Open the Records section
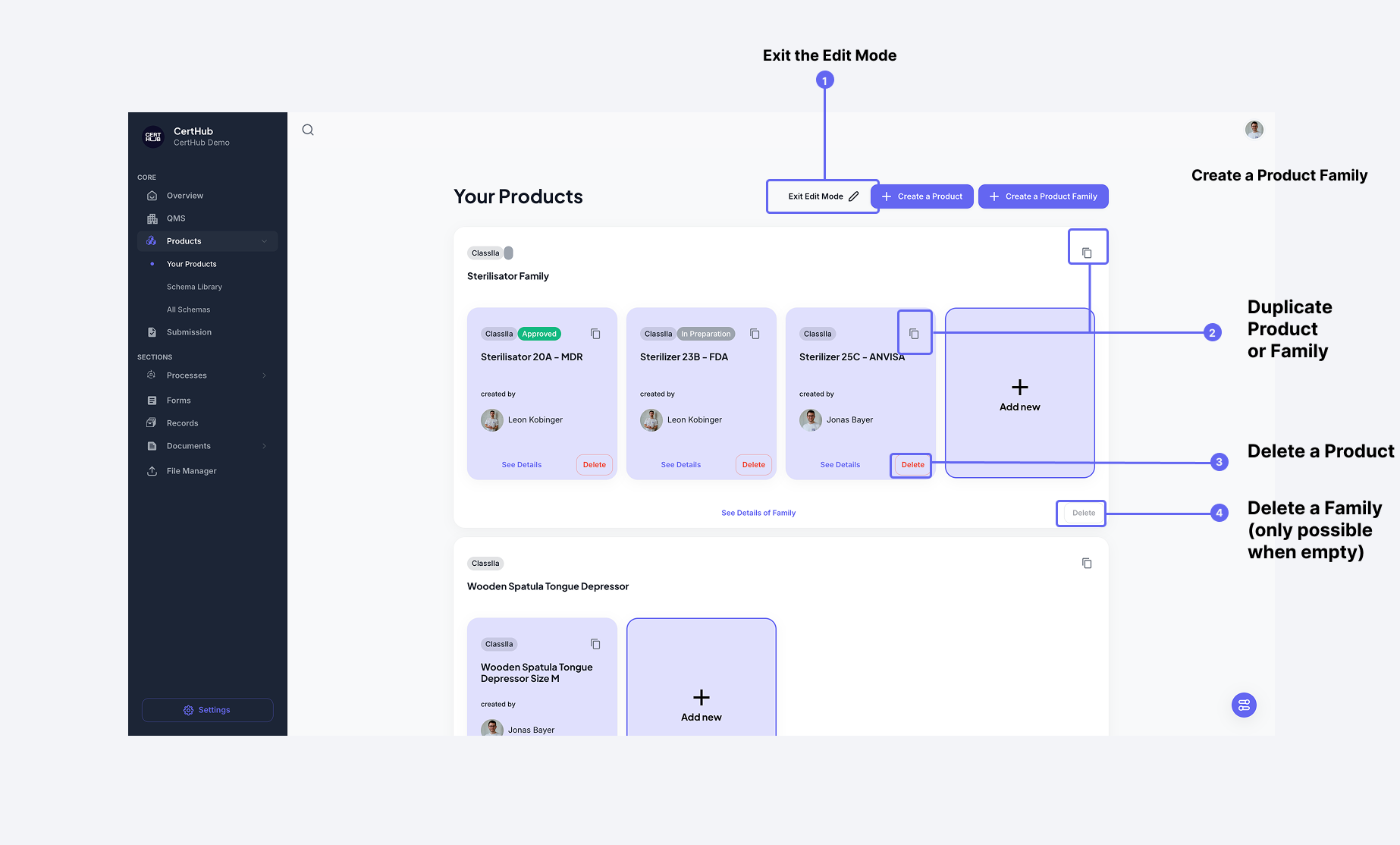The image size is (1400, 845). tap(182, 422)
